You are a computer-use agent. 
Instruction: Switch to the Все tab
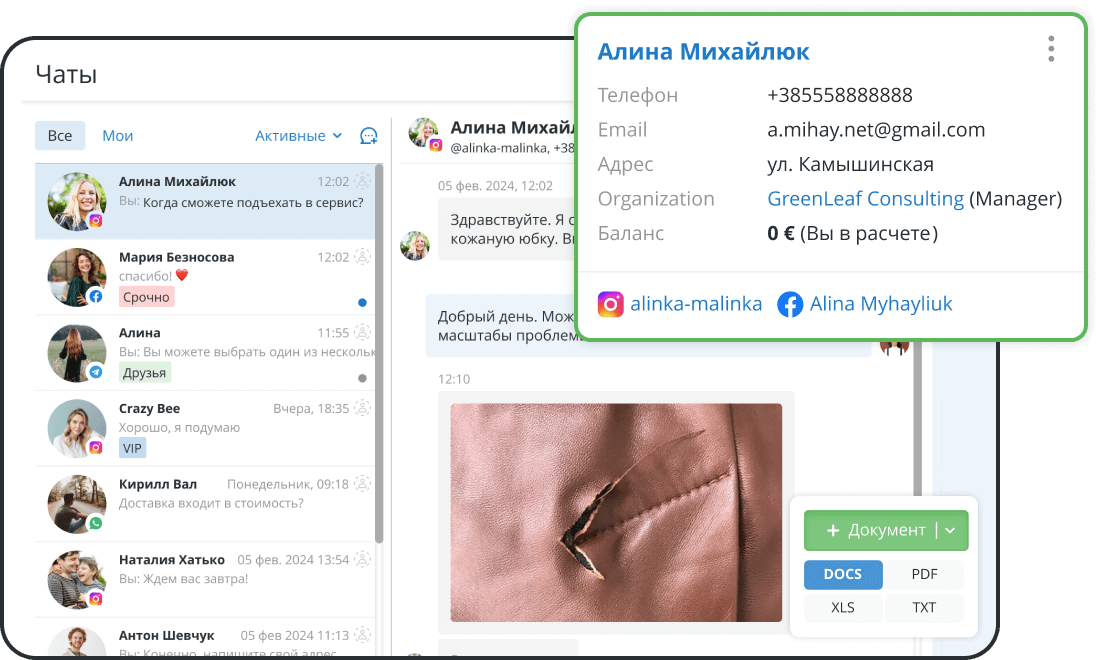(x=60, y=136)
